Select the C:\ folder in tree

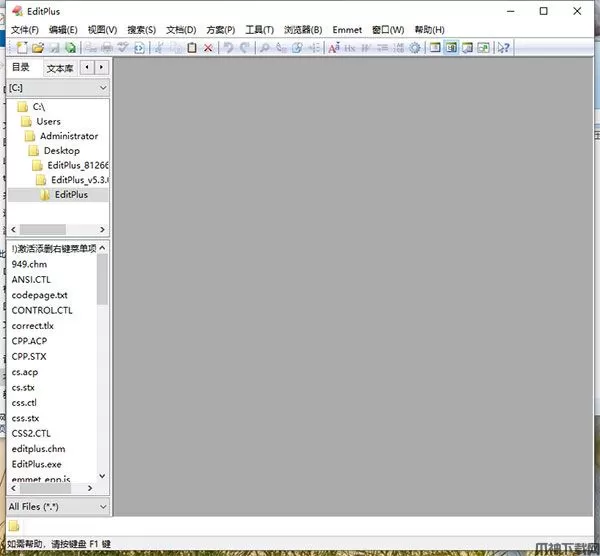pyautogui.click(x=39, y=106)
